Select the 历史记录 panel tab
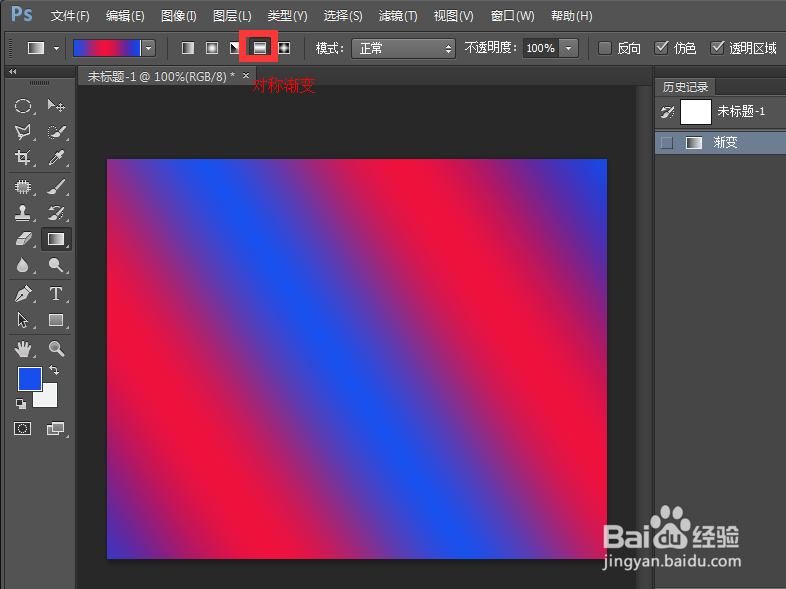This screenshot has height=589, width=786. (x=685, y=87)
